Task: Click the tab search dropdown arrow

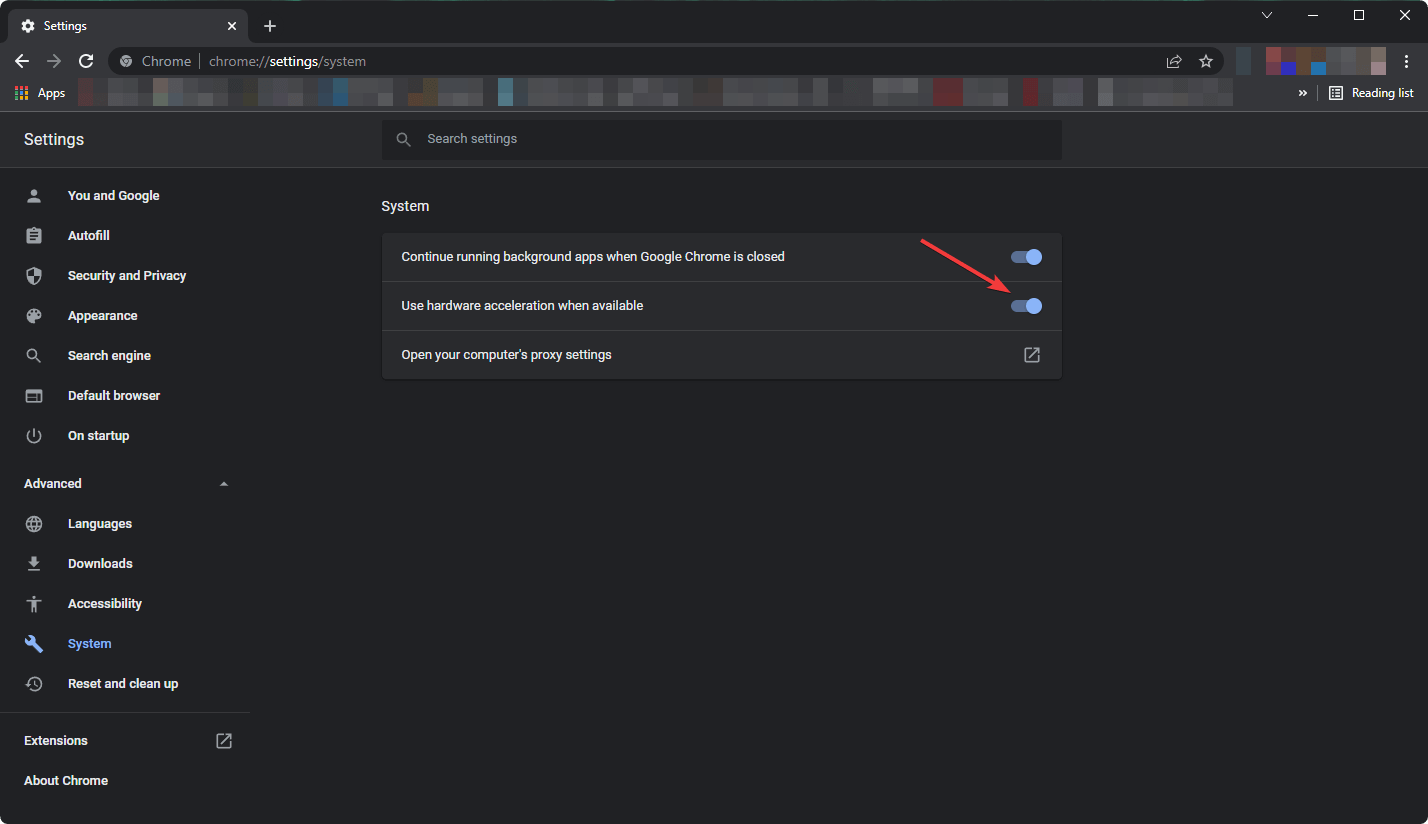Action: point(1267,15)
